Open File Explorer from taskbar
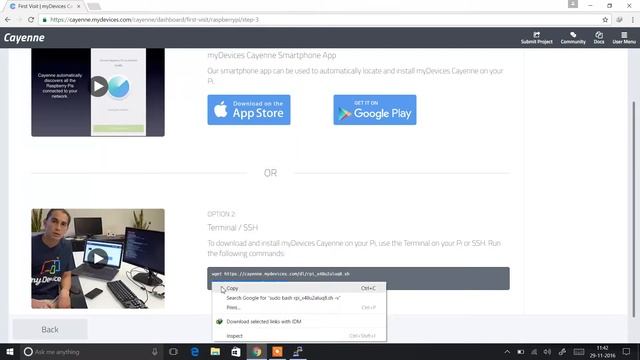640x360 pixels. click(x=215, y=351)
